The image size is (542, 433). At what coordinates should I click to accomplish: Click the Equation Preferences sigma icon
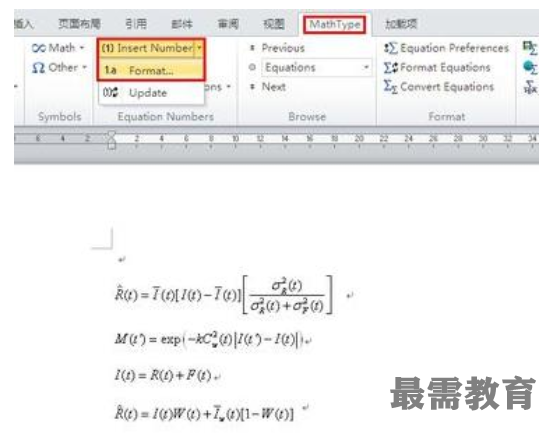391,48
